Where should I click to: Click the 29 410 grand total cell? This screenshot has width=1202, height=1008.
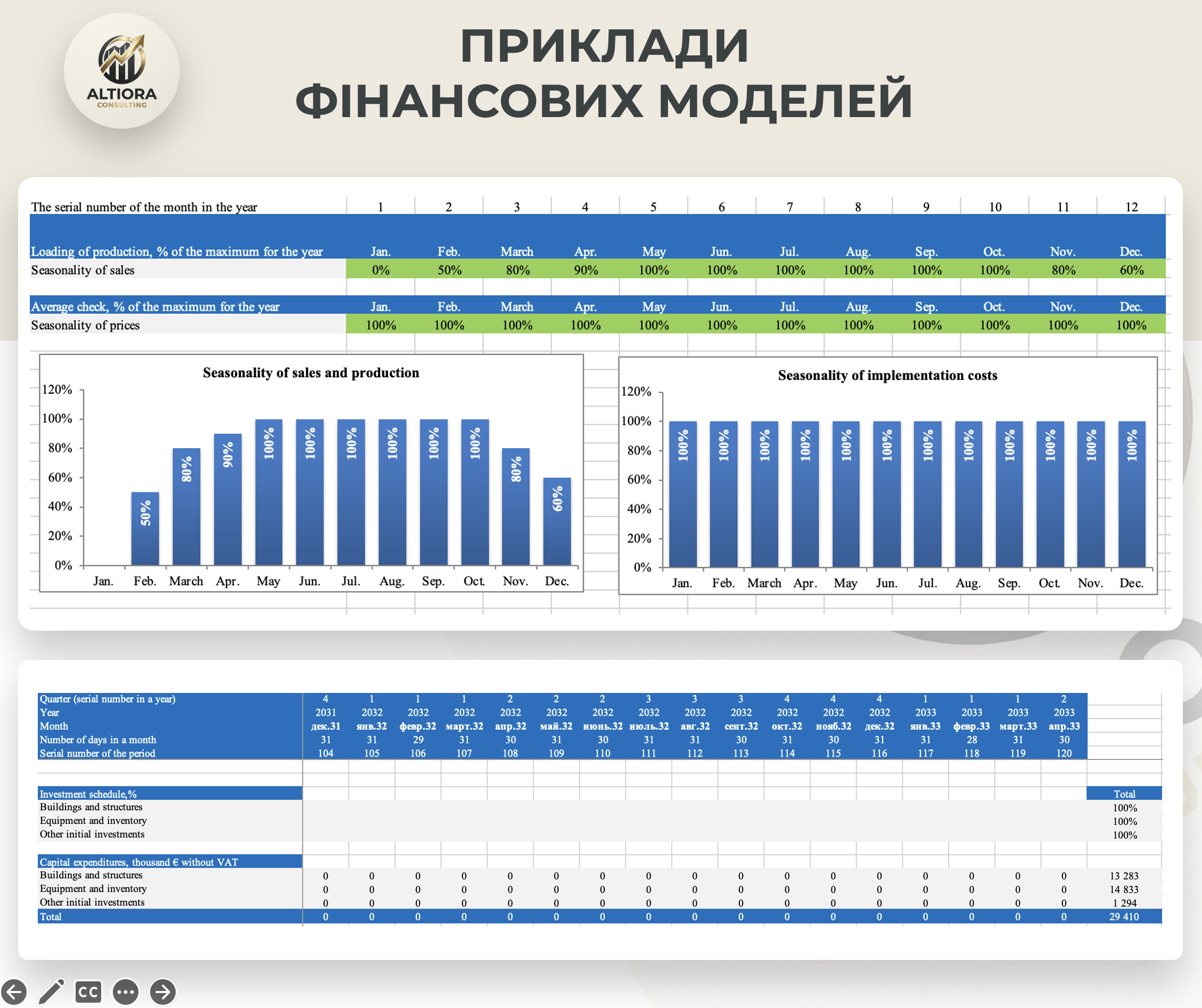(1124, 916)
